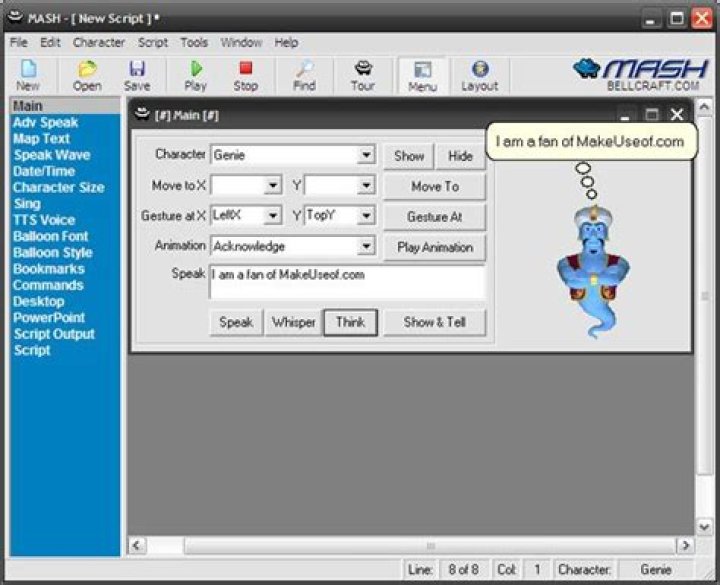This screenshot has width=720, height=585.
Task: Click the horizontal scrollbar thumb
Action: [430, 546]
